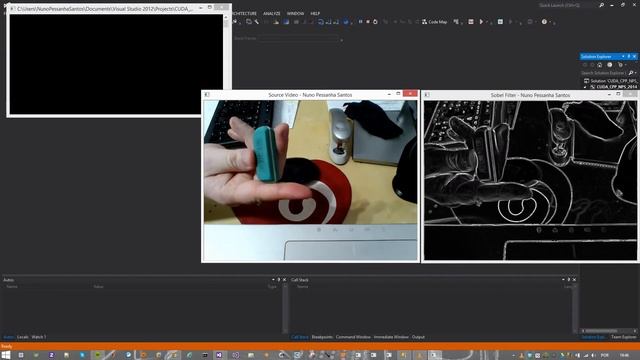Switch to the Output tab
The height and width of the screenshot is (360, 640).
418,337
